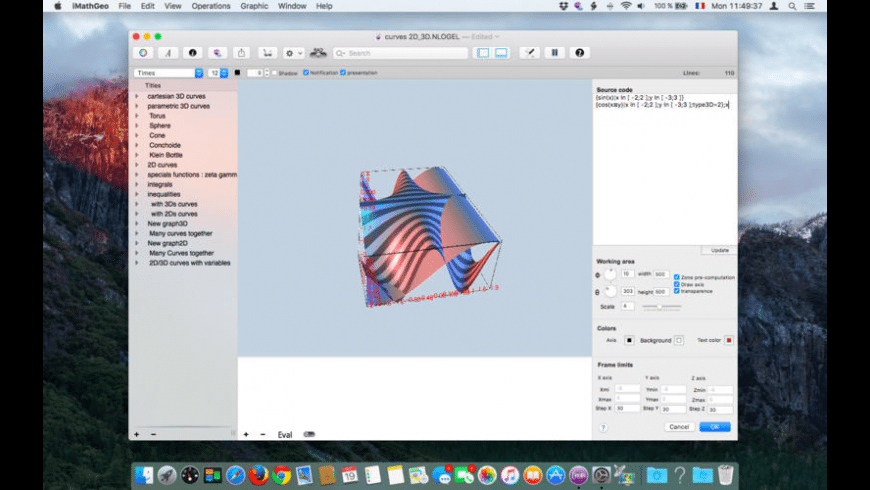Image resolution: width=870 pixels, height=490 pixels.
Task: Click the blue OK button
Action: click(x=715, y=427)
